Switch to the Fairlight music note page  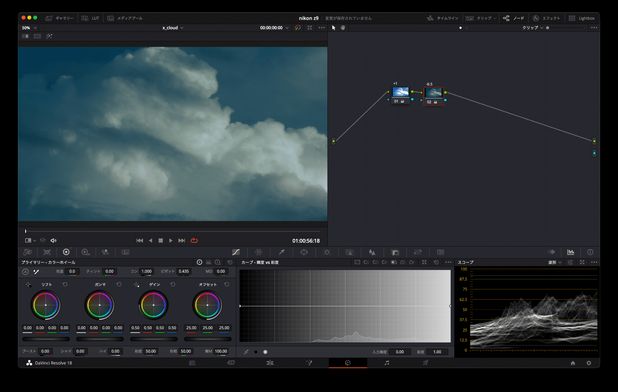point(387,363)
